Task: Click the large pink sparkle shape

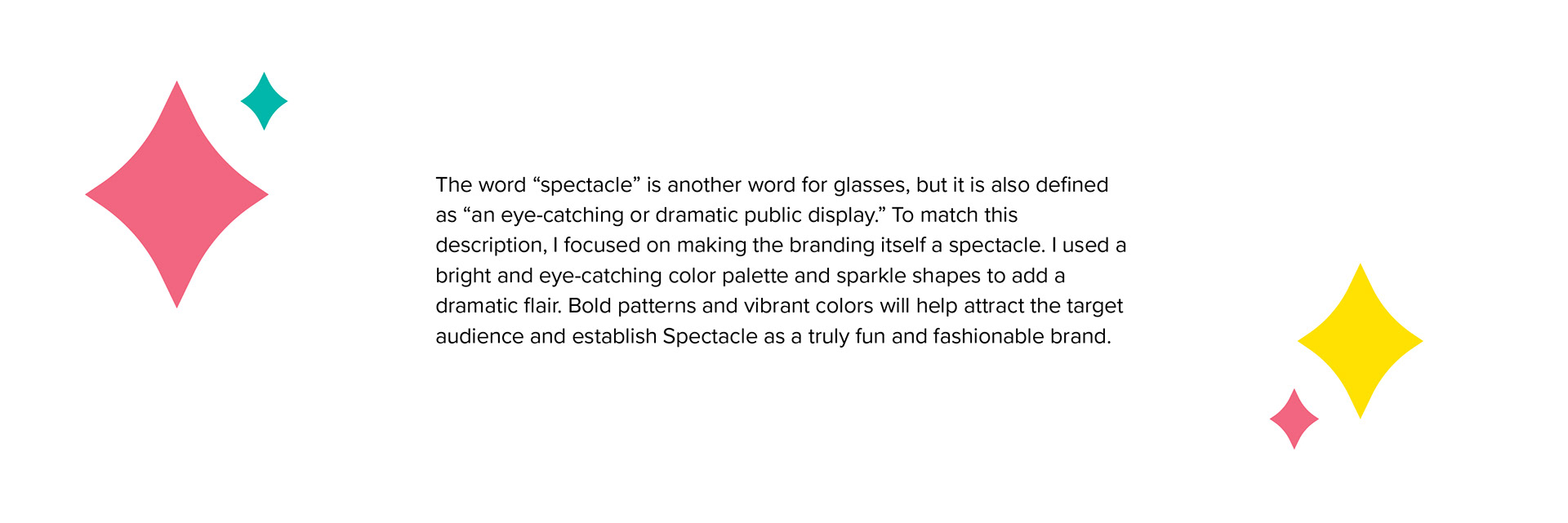Action: click(x=176, y=195)
